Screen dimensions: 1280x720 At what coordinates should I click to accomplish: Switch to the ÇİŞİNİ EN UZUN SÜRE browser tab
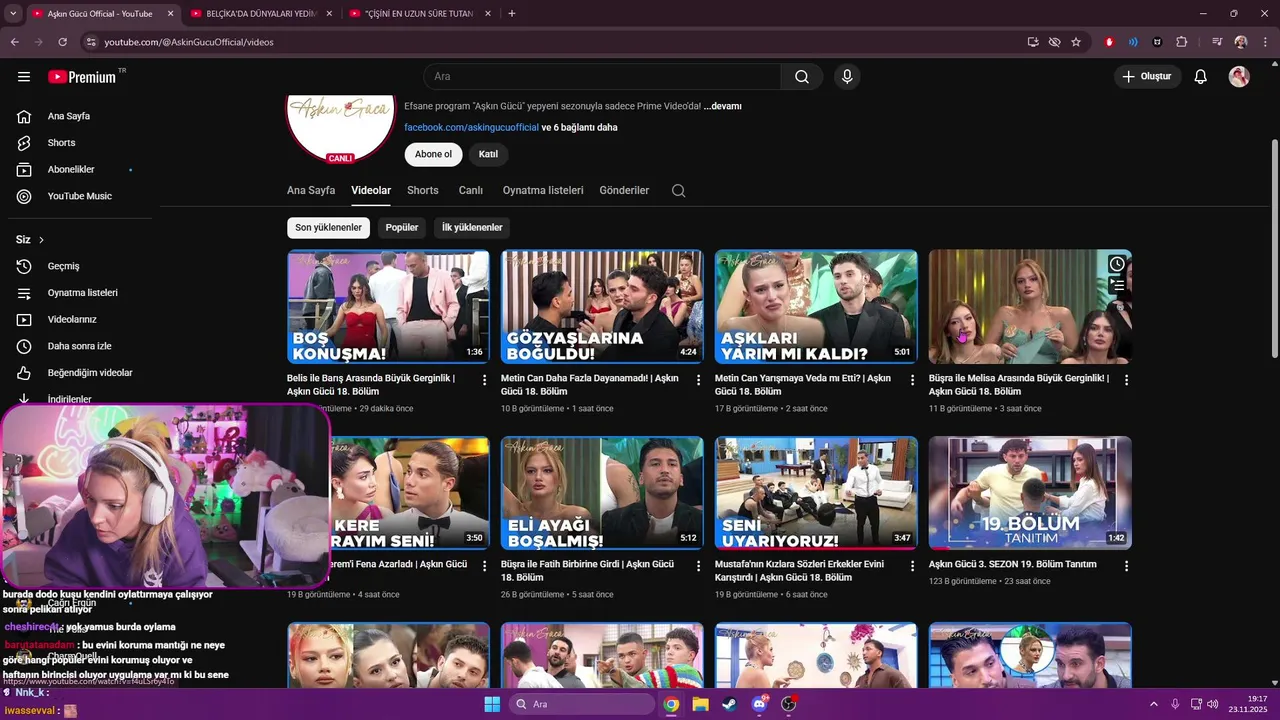[x=421, y=14]
